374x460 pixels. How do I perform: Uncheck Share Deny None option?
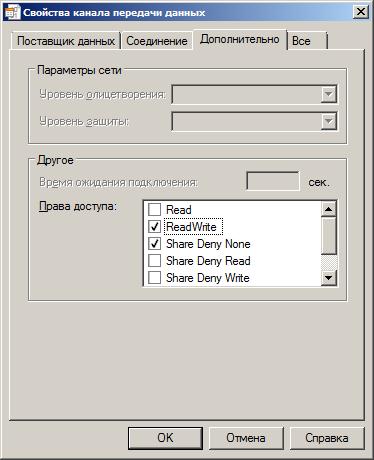pos(154,244)
